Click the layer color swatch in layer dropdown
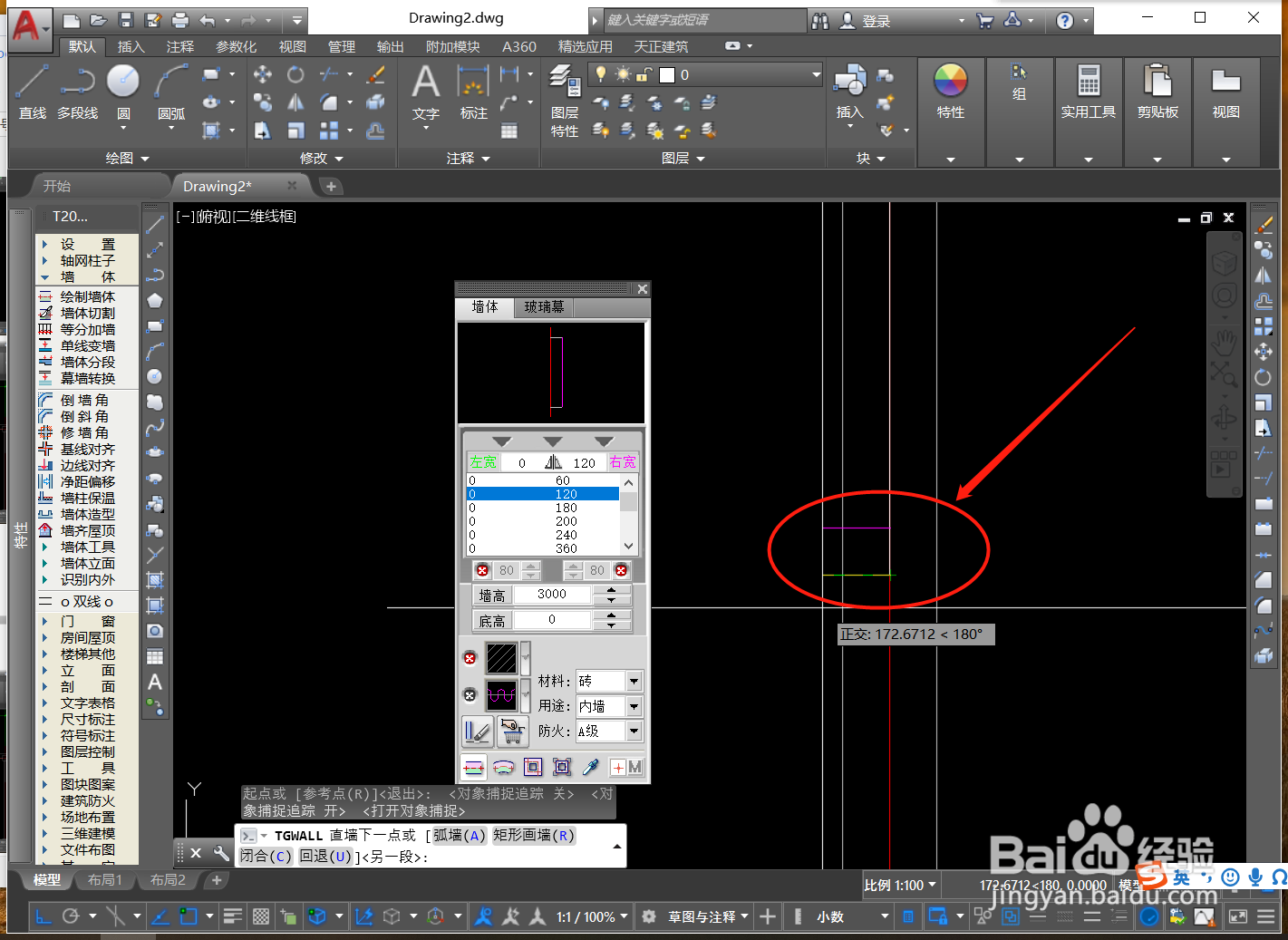1288x940 pixels. (x=667, y=74)
